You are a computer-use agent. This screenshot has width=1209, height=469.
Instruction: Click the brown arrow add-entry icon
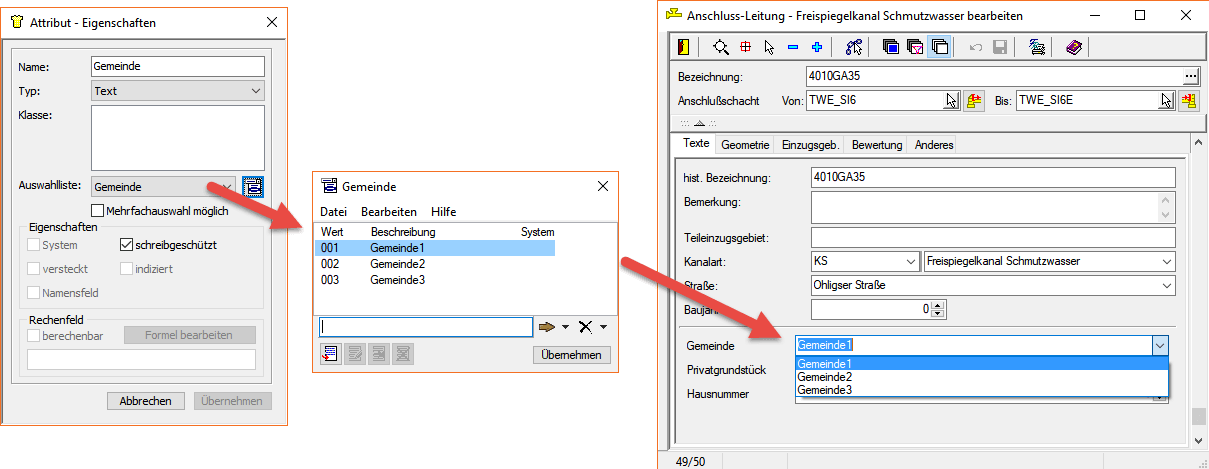pyautogui.click(x=549, y=327)
